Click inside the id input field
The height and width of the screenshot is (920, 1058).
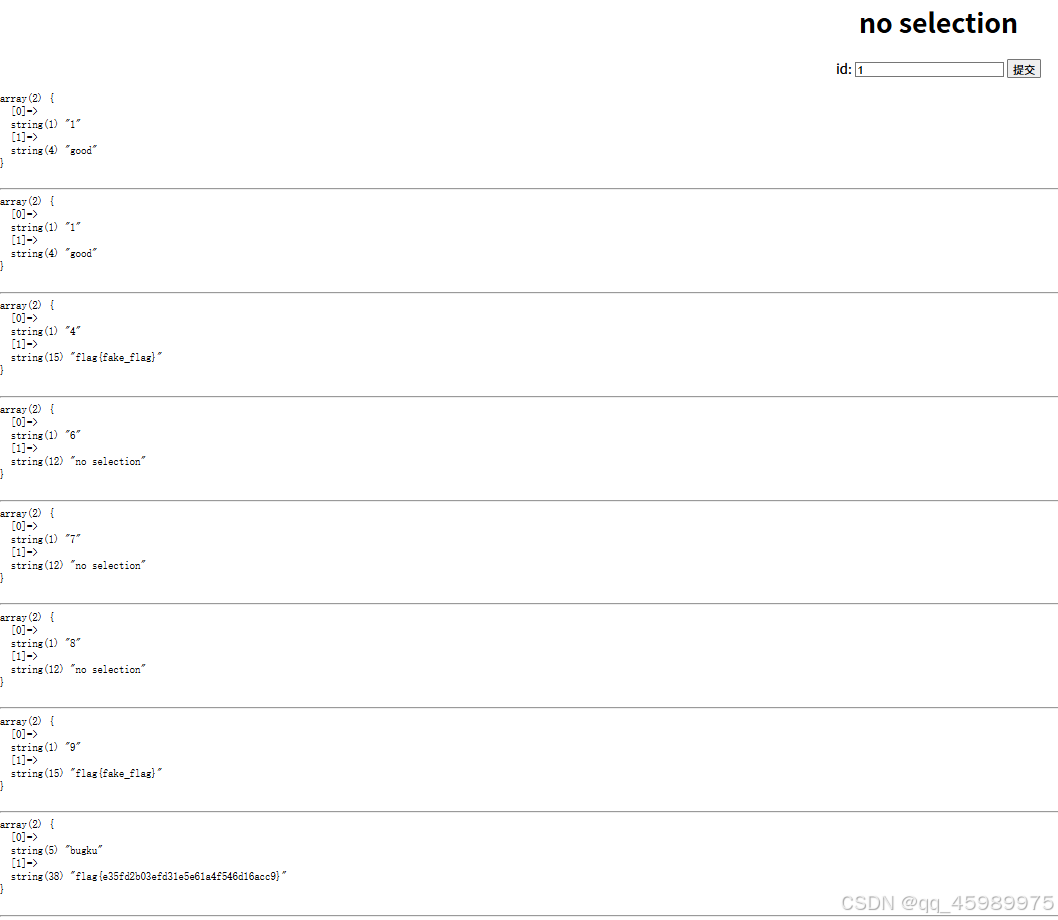(x=928, y=68)
